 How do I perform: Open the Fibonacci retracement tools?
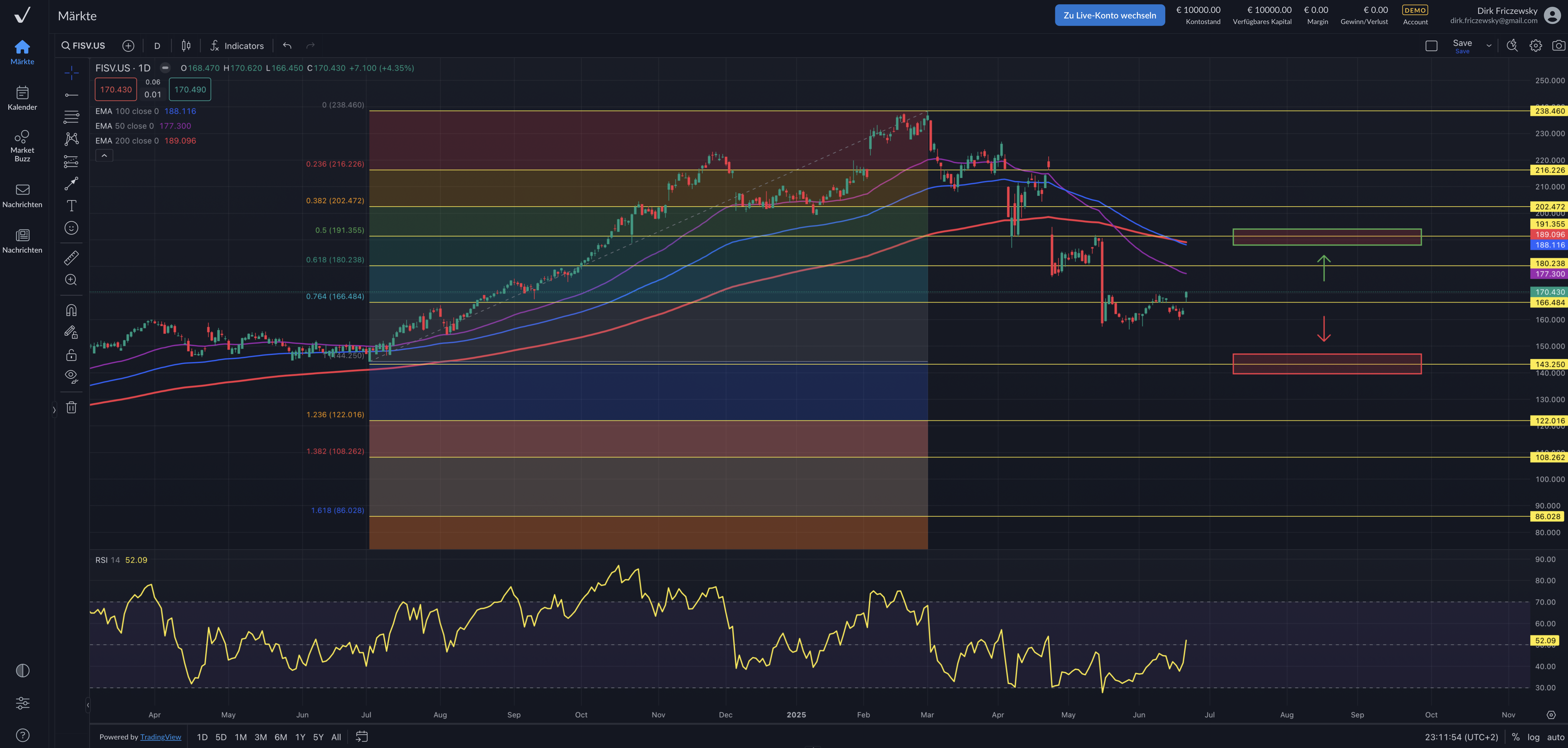71,117
